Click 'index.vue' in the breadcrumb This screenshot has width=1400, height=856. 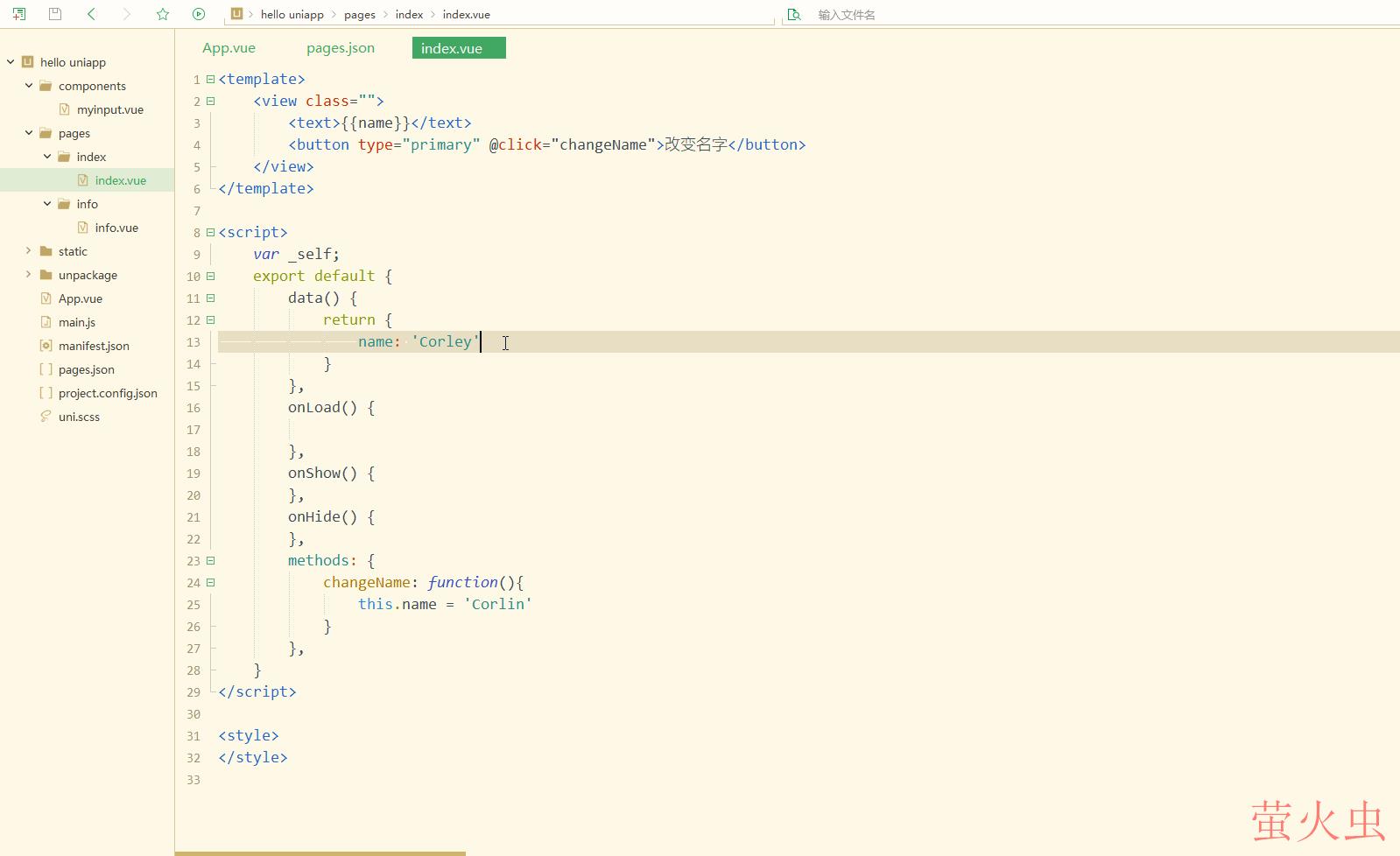466,14
